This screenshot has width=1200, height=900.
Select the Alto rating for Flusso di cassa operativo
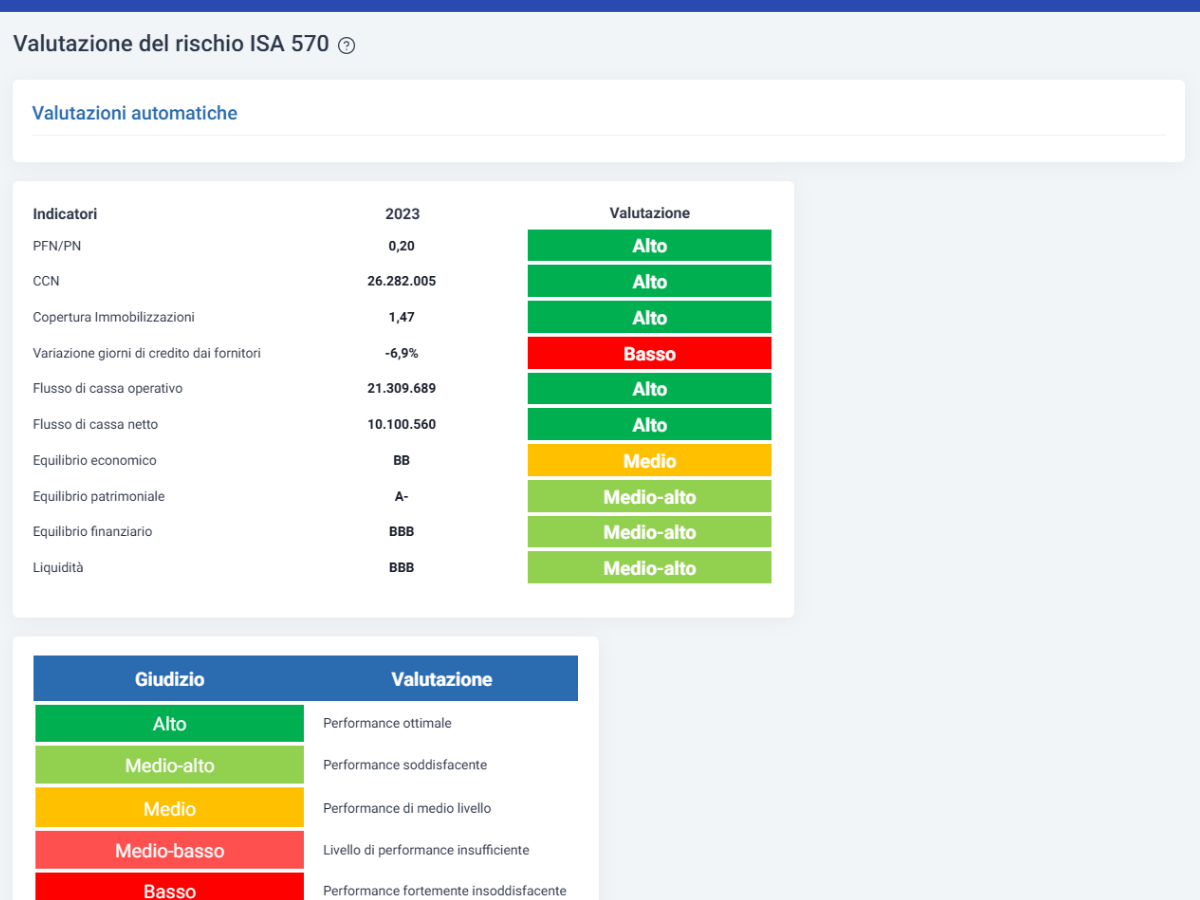[x=650, y=389]
